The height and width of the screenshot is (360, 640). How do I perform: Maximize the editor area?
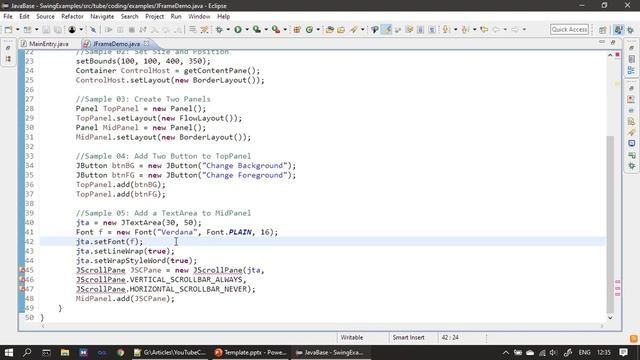613,42
